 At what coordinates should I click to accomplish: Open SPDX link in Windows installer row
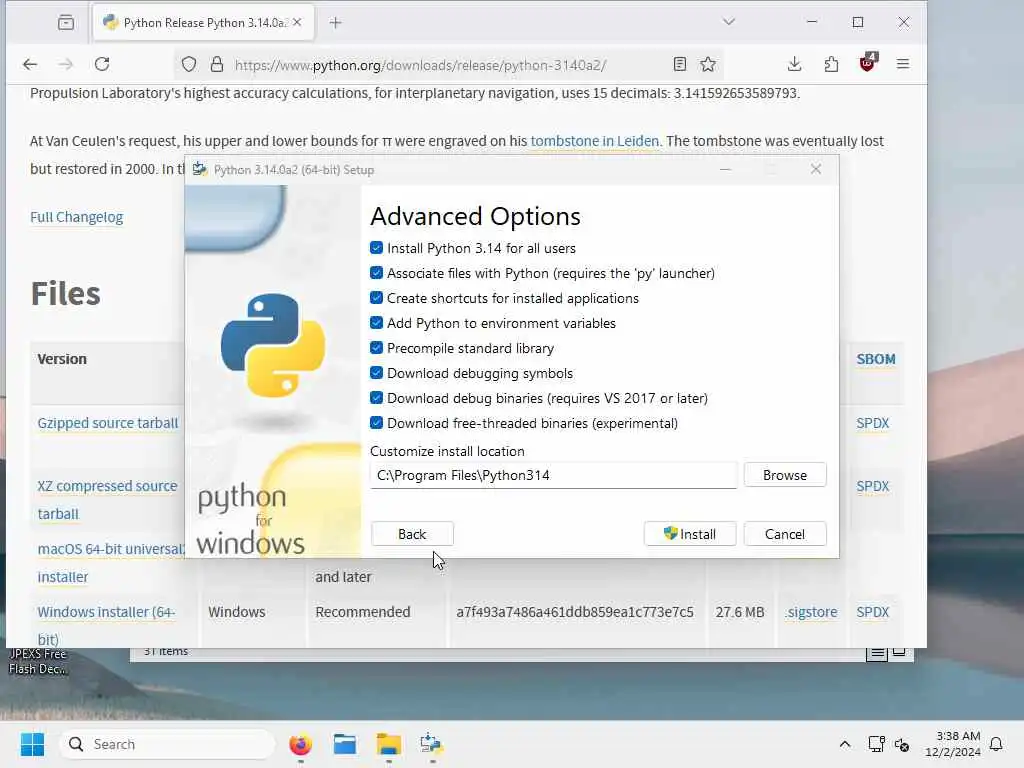(x=872, y=612)
